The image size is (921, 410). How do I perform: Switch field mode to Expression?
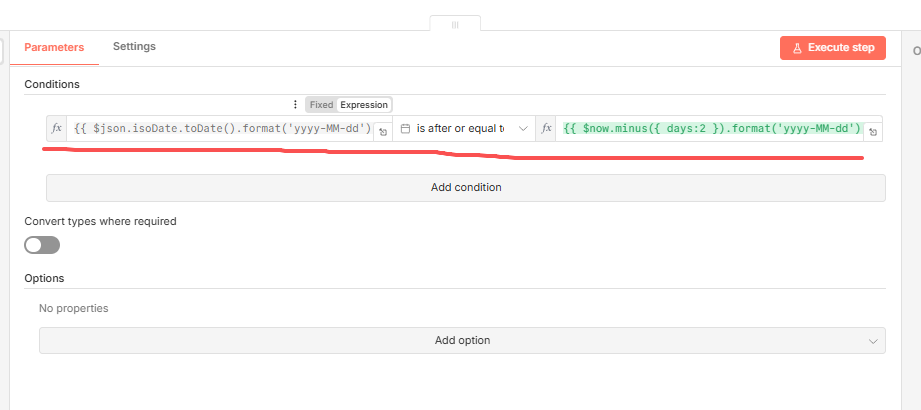(x=364, y=104)
